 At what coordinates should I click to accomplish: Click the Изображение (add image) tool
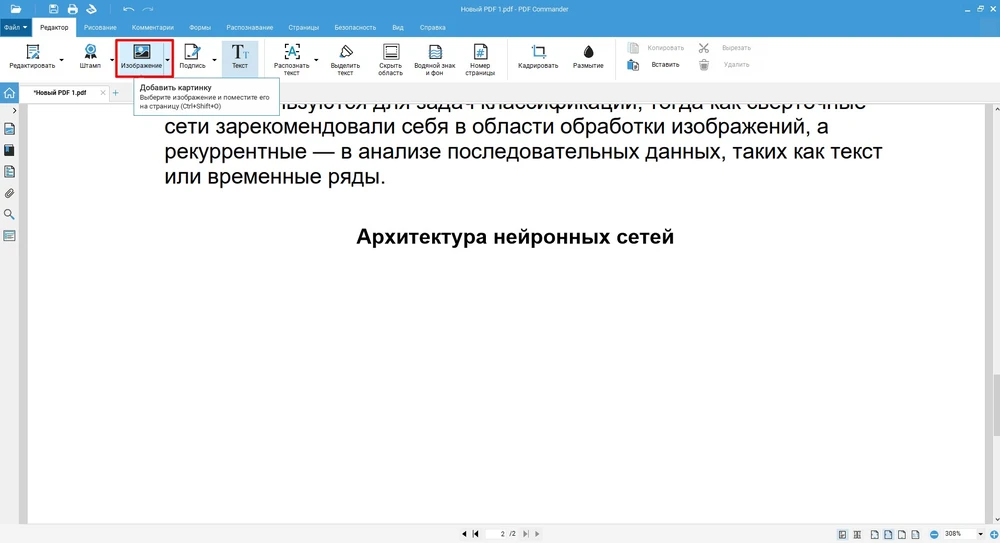141,56
